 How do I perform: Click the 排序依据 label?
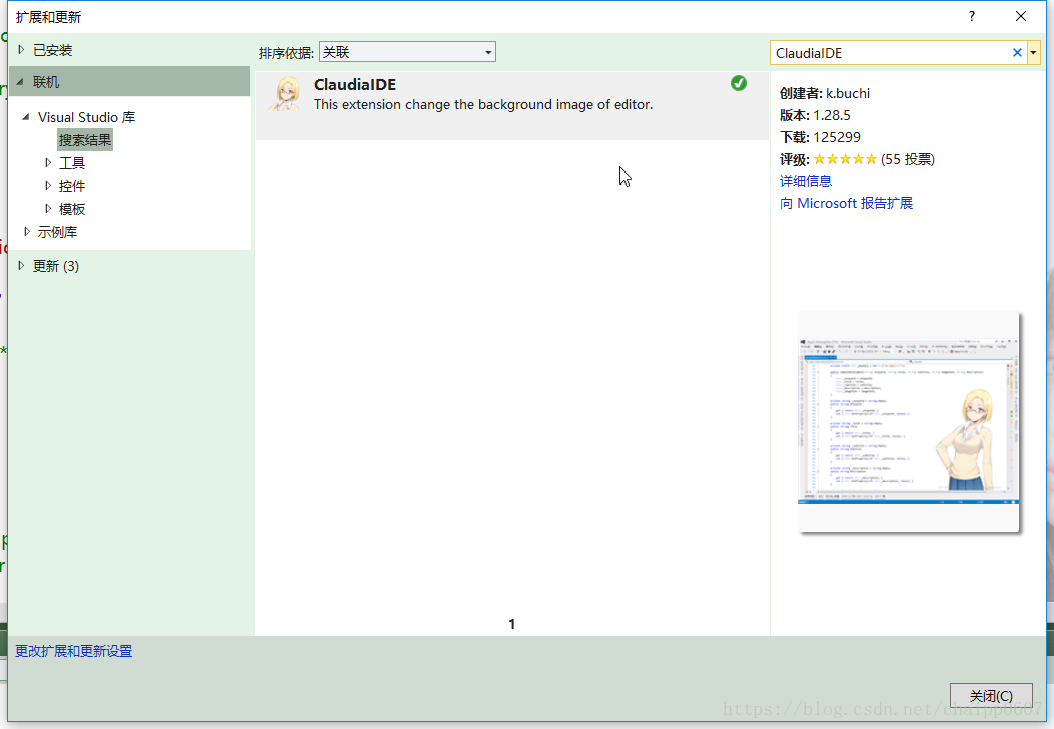[x=286, y=53]
